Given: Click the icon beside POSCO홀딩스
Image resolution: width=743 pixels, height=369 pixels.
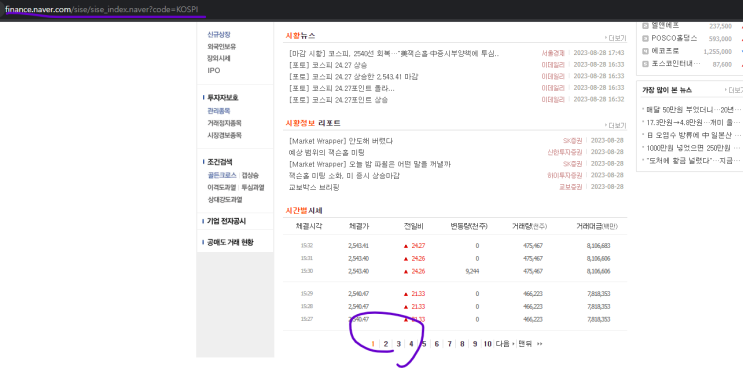Looking at the screenshot, I should [645, 38].
